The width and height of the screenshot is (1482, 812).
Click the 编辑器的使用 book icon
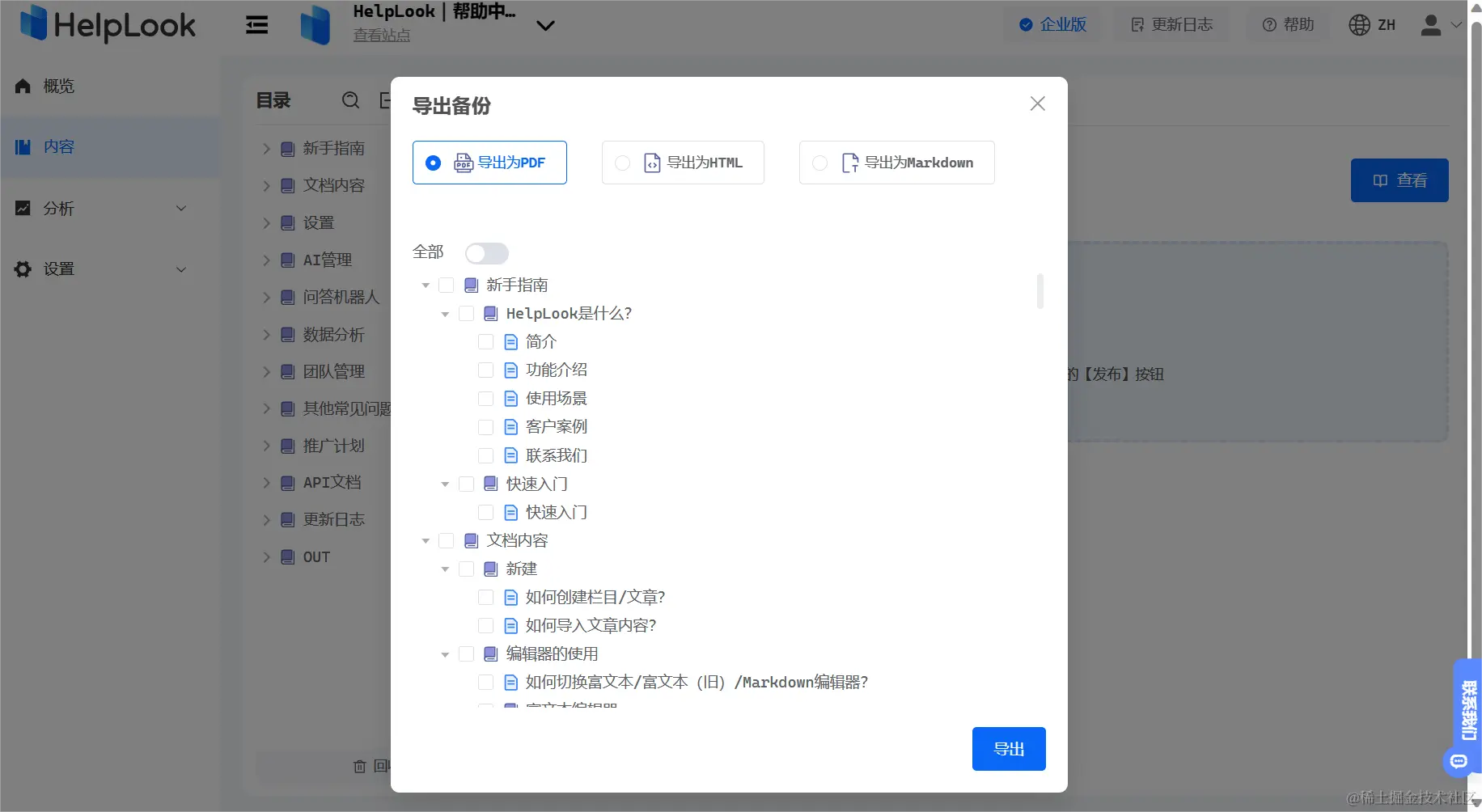click(490, 653)
